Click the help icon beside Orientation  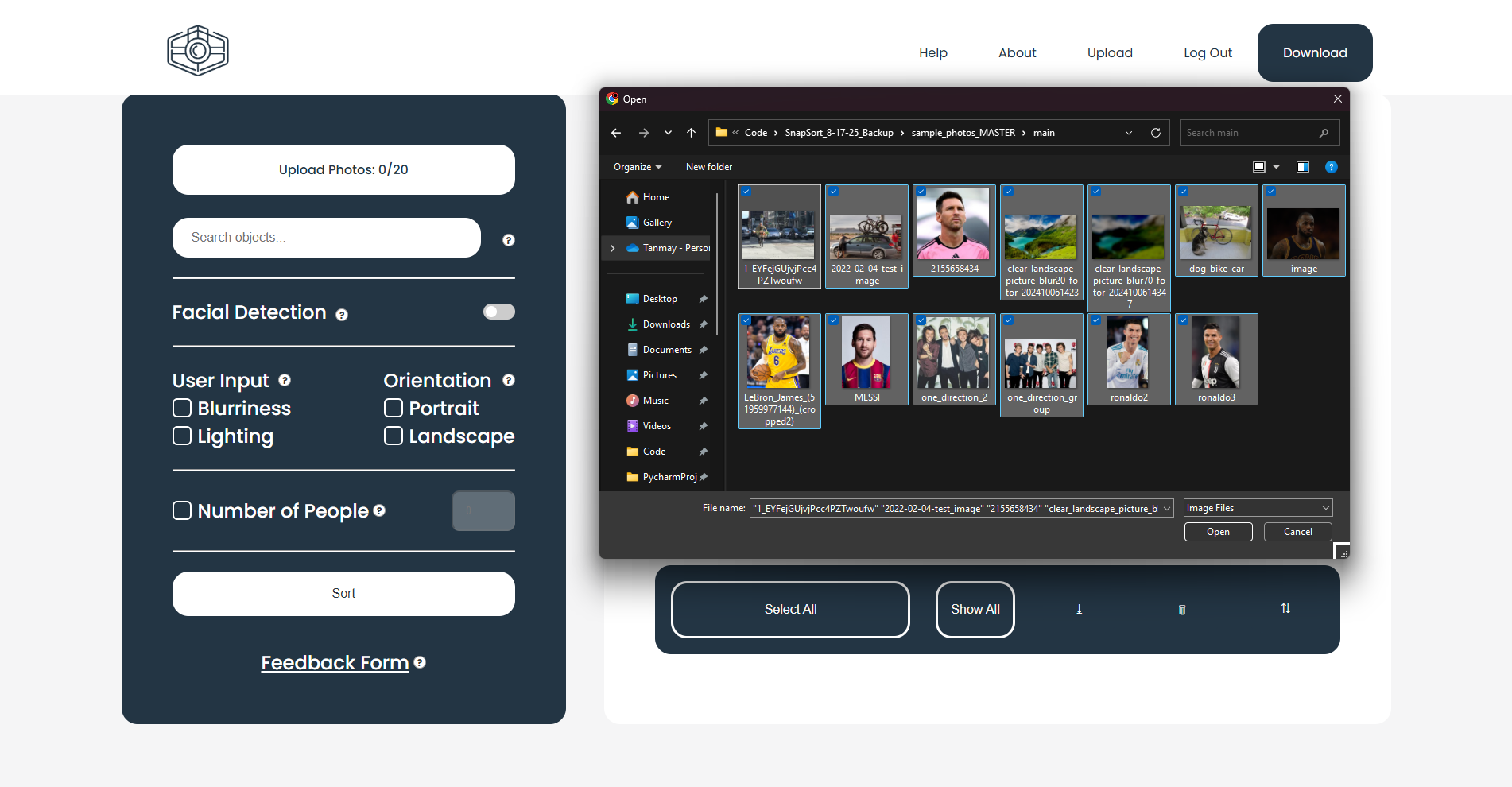pyautogui.click(x=509, y=380)
